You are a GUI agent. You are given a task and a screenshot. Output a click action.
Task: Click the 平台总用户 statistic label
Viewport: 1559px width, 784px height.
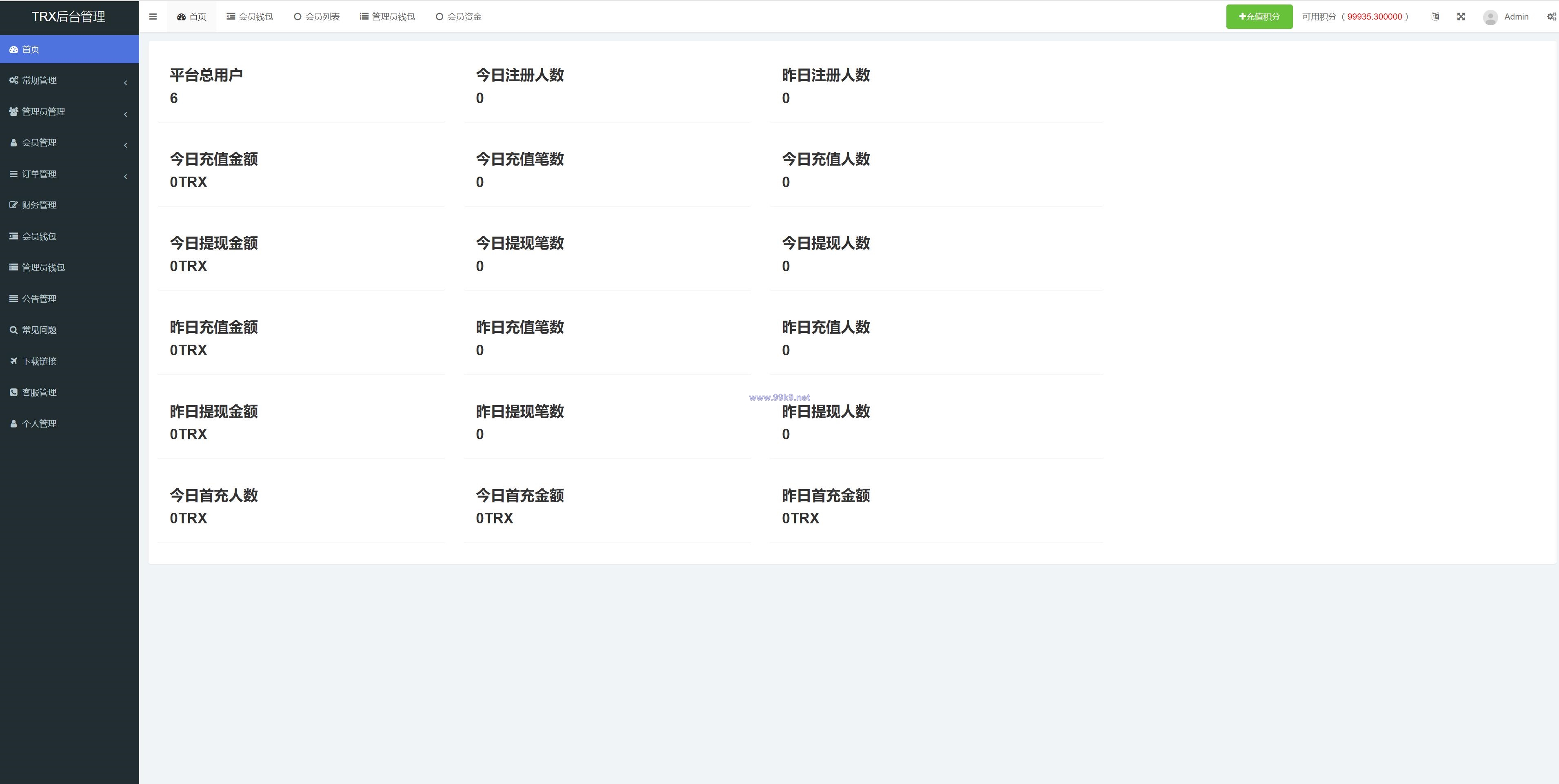point(207,75)
